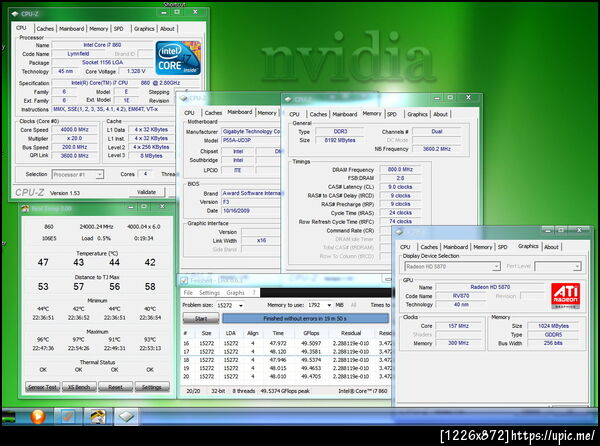Open CPU-Z chip icon on the taskbar
The height and width of the screenshot is (446, 600).
127,417
